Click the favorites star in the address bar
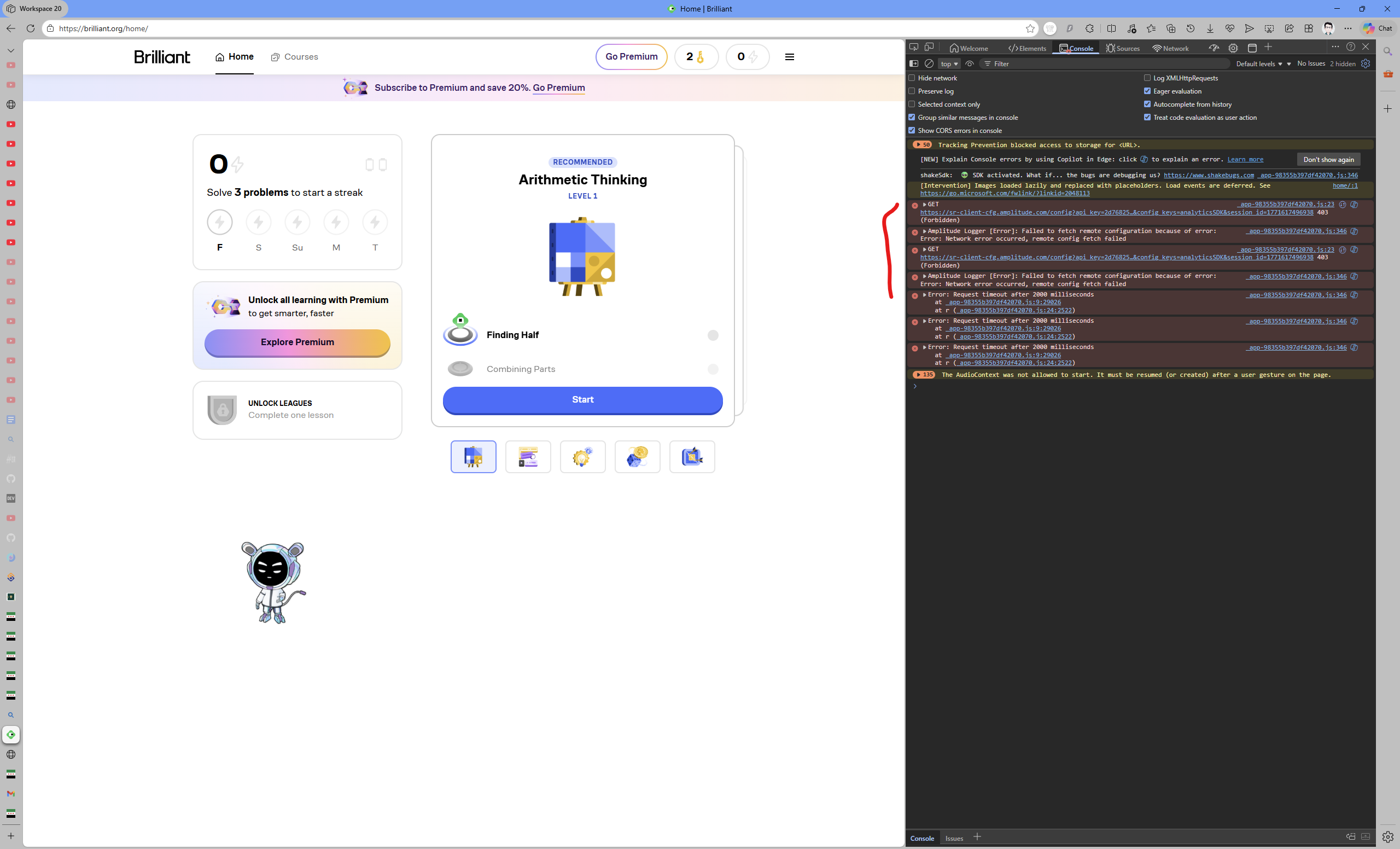The width and height of the screenshot is (1400, 849). click(1030, 28)
